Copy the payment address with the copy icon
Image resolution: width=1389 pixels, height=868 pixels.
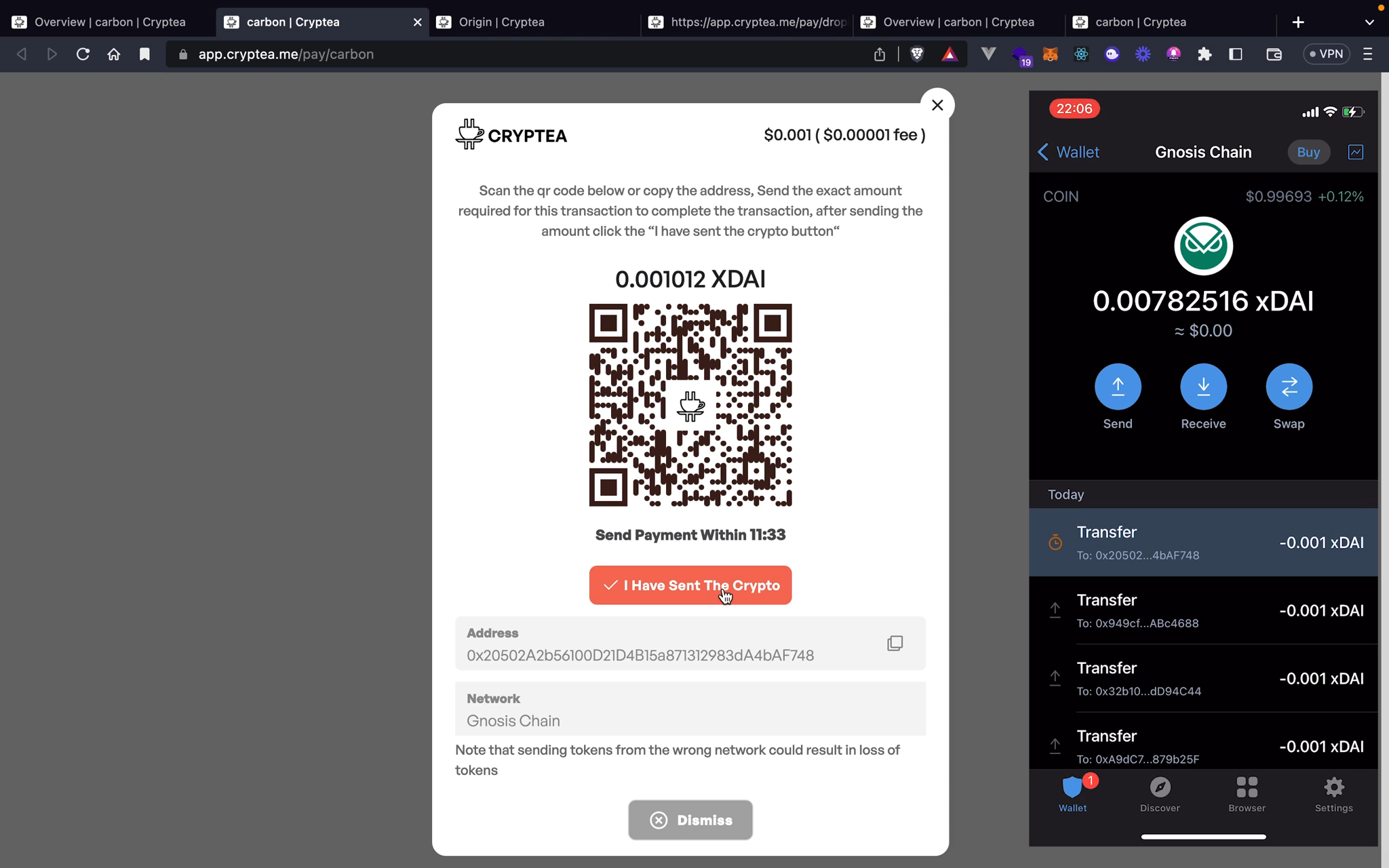(x=895, y=643)
